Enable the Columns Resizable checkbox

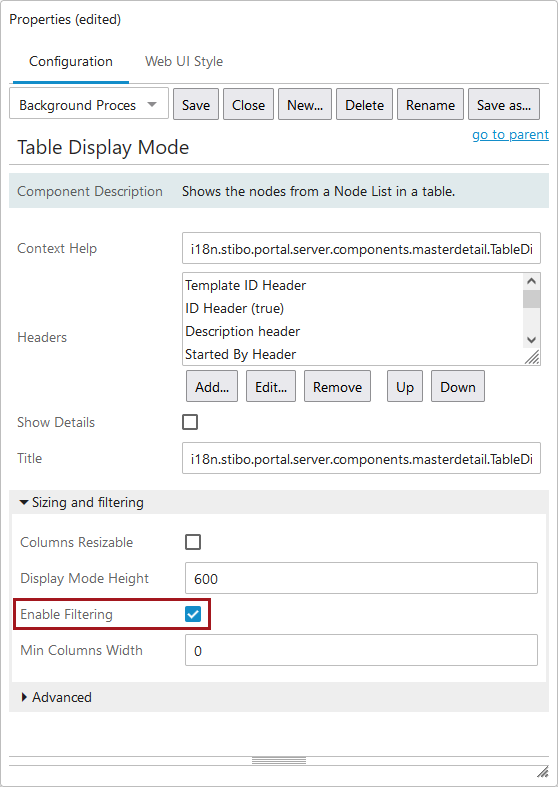(x=193, y=542)
